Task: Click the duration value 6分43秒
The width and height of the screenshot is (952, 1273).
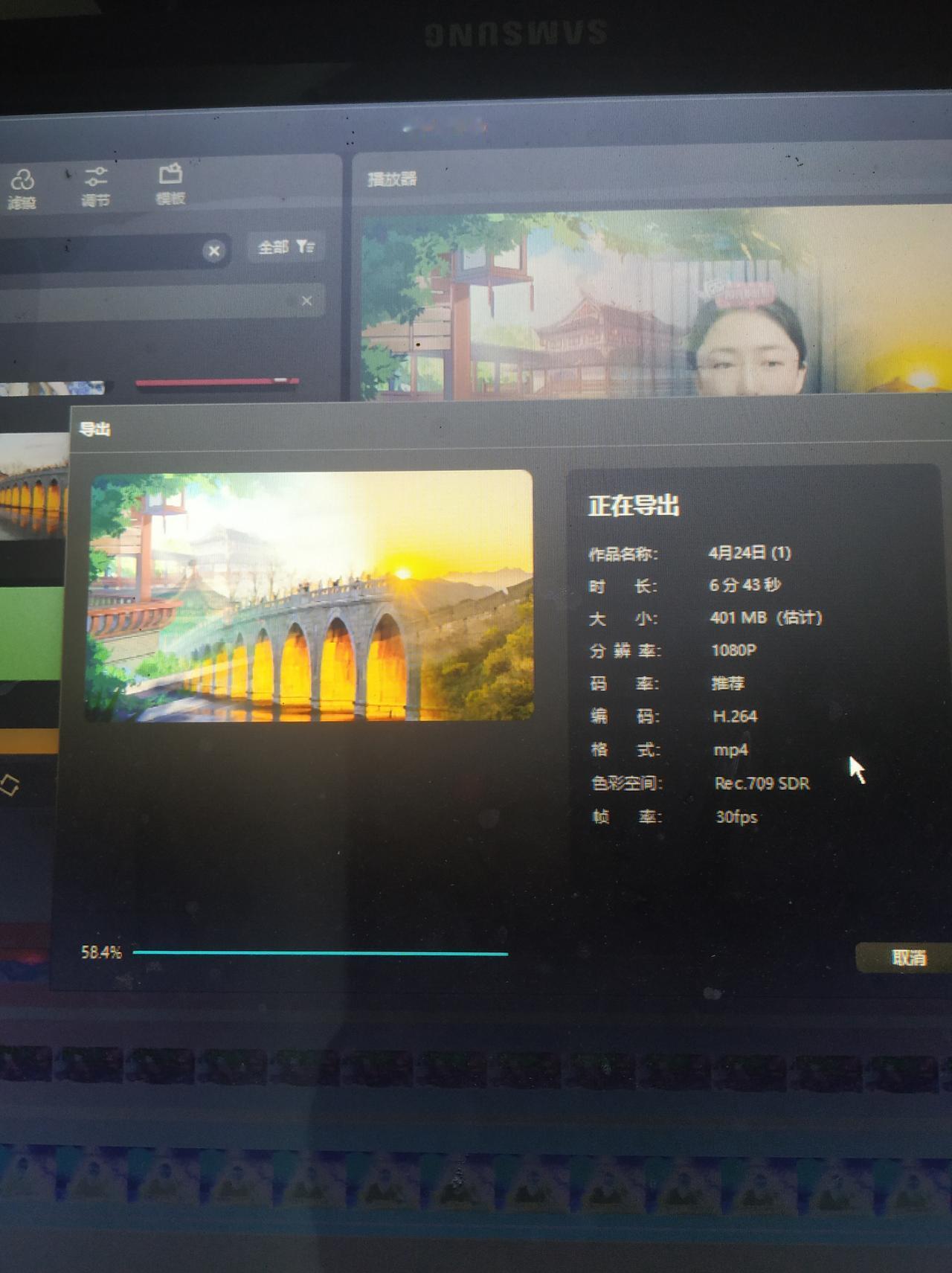Action: pos(745,585)
